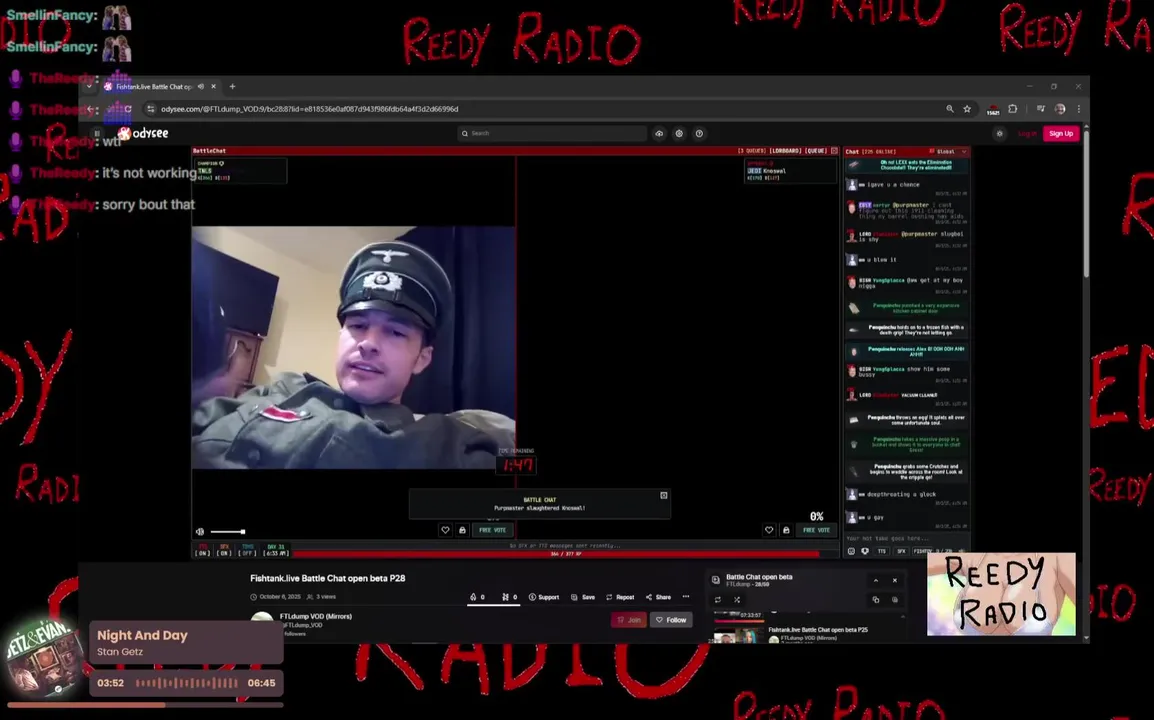Adjust the video volume slider
1154x720 pixels.
pos(227,532)
